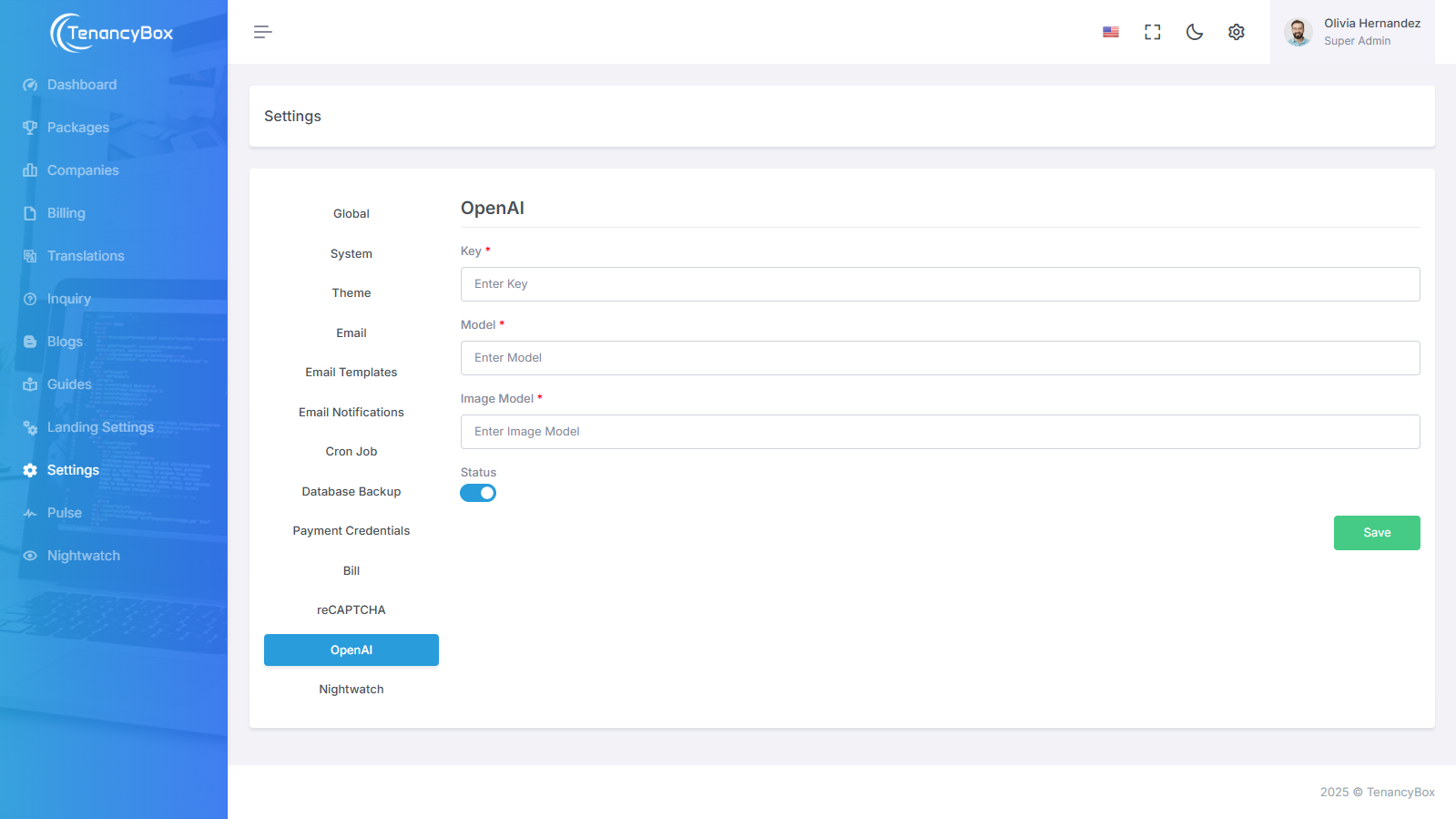Image resolution: width=1456 pixels, height=819 pixels.
Task: Click Olivia Hernandez avatar picture
Action: click(1298, 32)
